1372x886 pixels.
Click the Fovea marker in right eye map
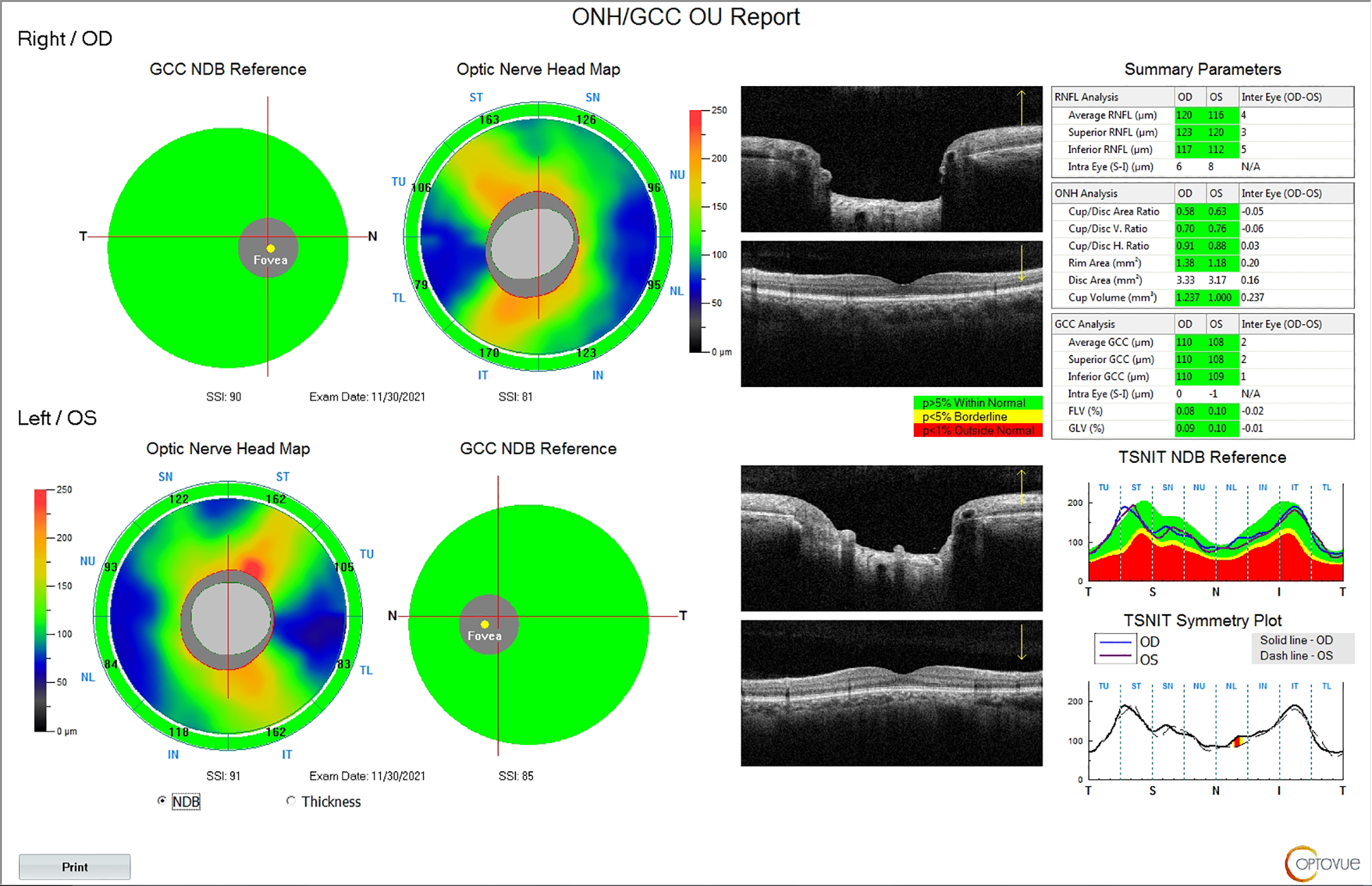point(270,248)
